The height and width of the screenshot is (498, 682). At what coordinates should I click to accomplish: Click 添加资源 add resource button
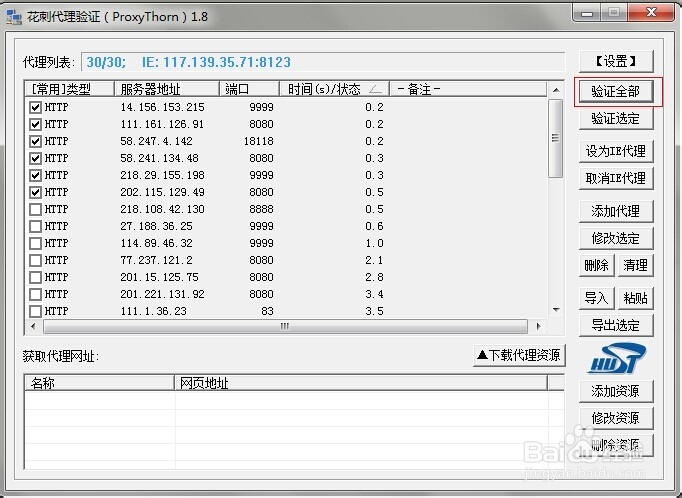[616, 391]
